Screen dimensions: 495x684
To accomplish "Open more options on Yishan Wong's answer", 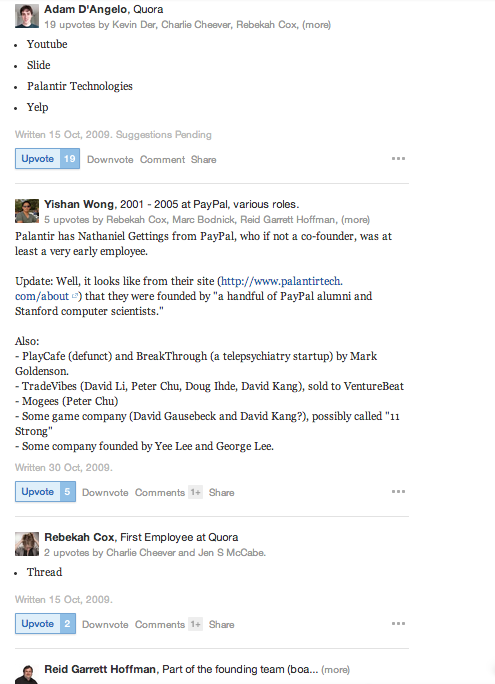I will coord(398,492).
